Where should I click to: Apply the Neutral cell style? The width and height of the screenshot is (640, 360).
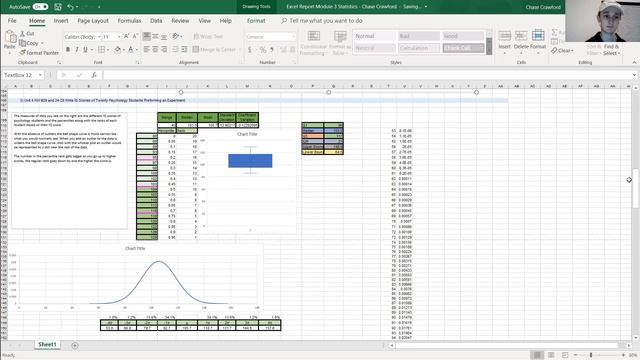[x=374, y=48]
